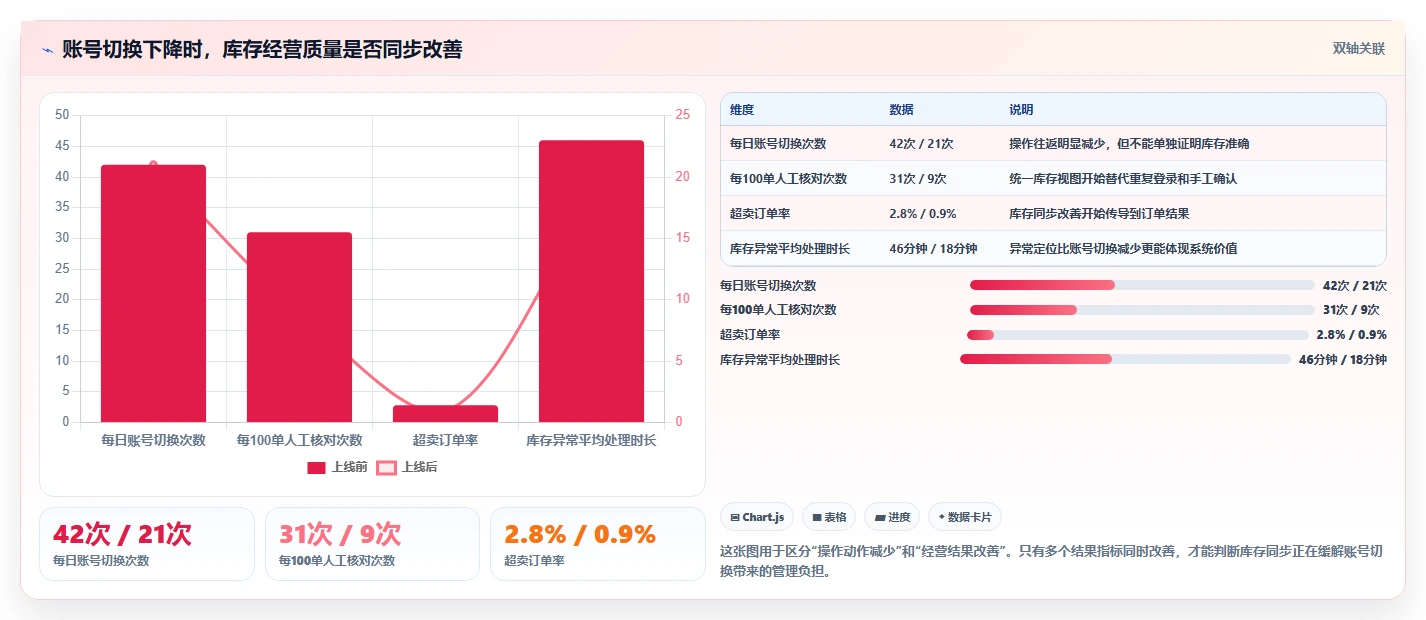Select the 表格 tag chip
The width and height of the screenshot is (1426, 620).
[829, 517]
